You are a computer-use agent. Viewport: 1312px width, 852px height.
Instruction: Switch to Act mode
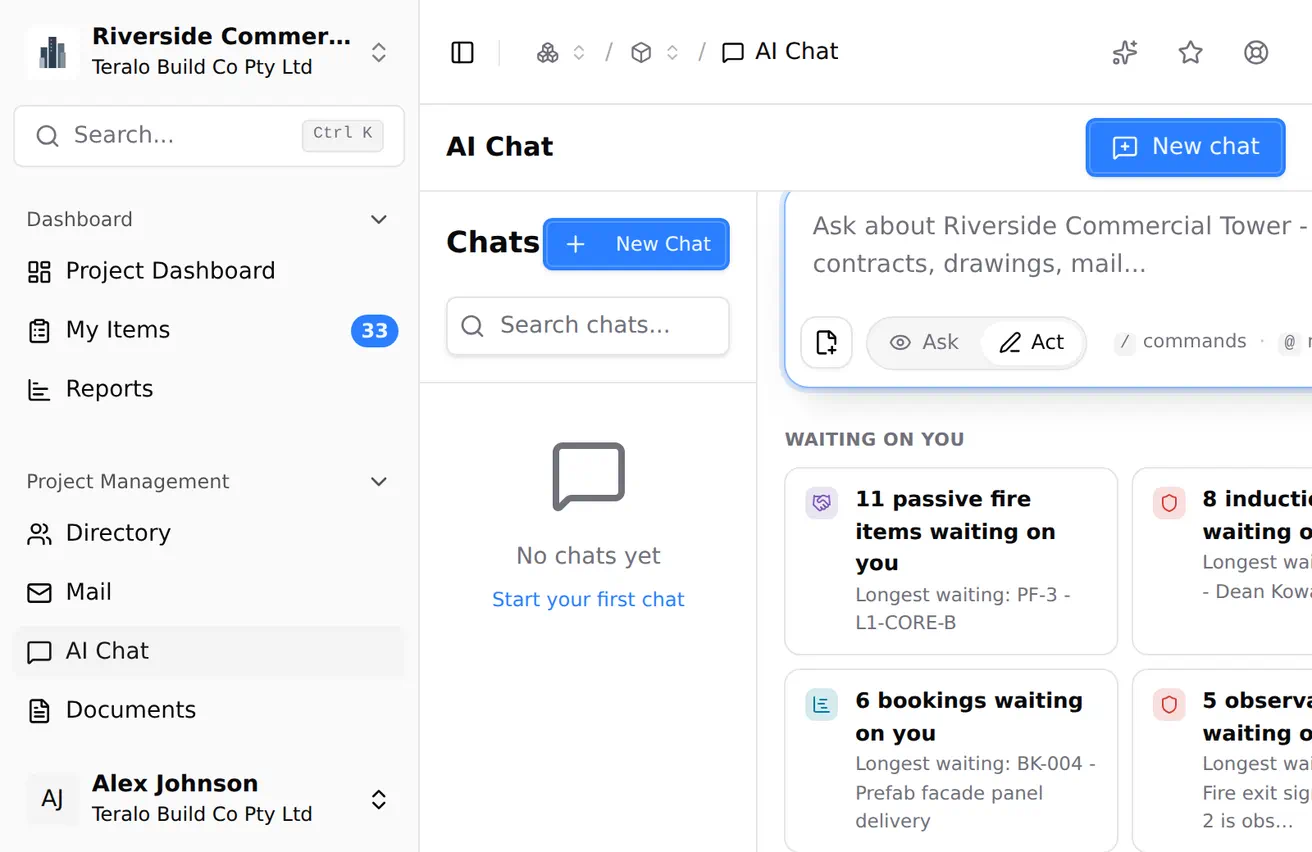click(x=1032, y=343)
